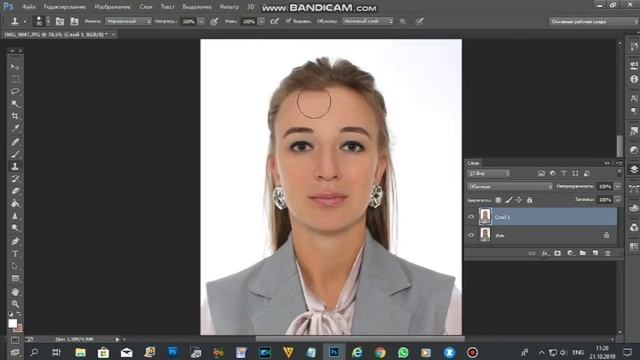Viewport: 640px width, 360px height.
Task: Open the Brush panel from options bar
Action: (60, 21)
